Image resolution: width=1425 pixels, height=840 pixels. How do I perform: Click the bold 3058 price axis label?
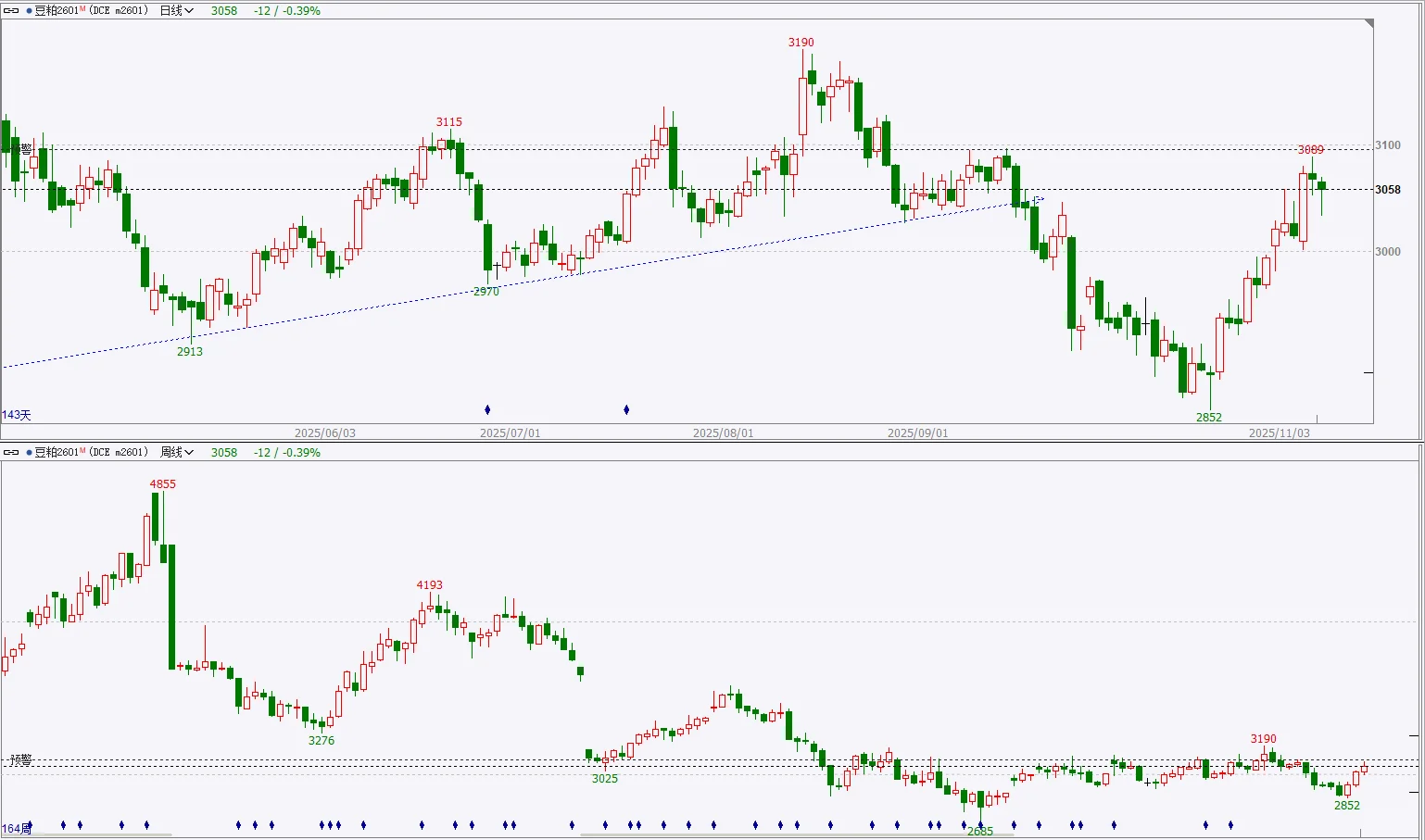pos(1388,190)
